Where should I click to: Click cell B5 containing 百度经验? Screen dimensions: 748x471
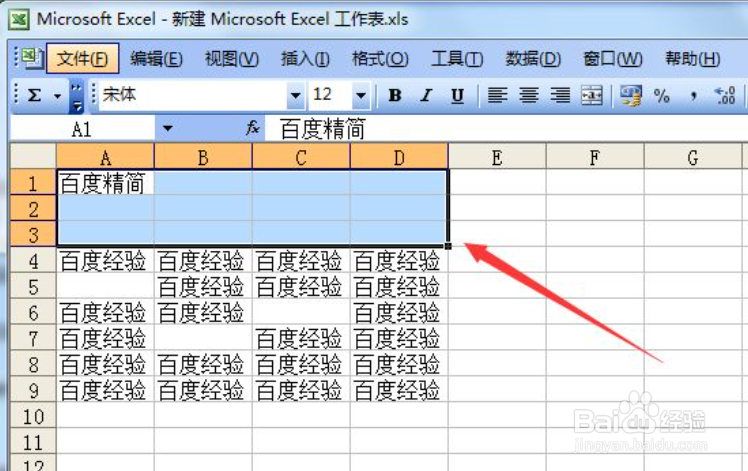pyautogui.click(x=203, y=287)
